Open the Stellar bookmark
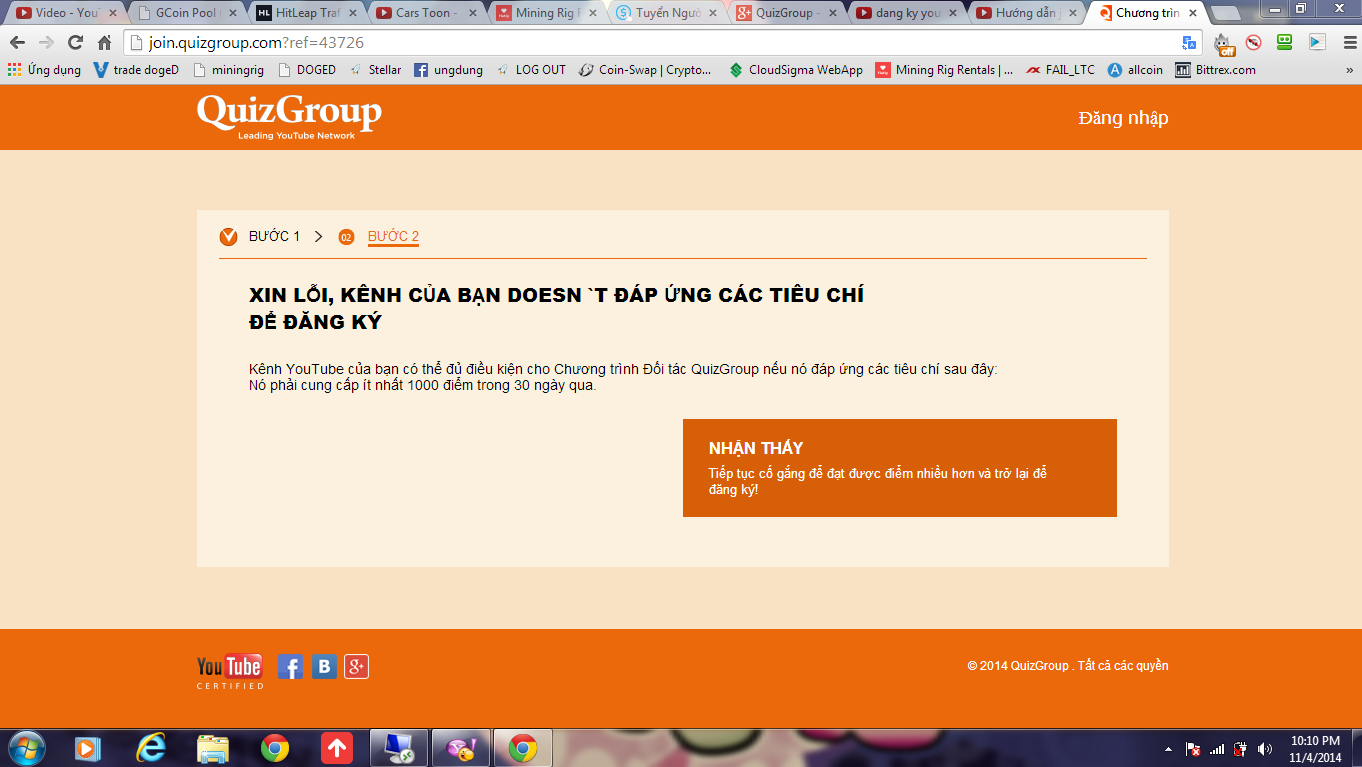Viewport: 1362px width, 767px height. pos(375,70)
